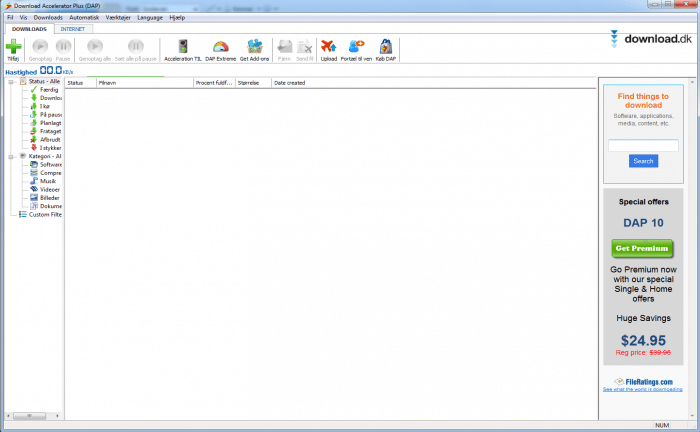The height and width of the screenshot is (432, 700).
Task: Click the search text field in ad panel
Action: pyautogui.click(x=643, y=145)
